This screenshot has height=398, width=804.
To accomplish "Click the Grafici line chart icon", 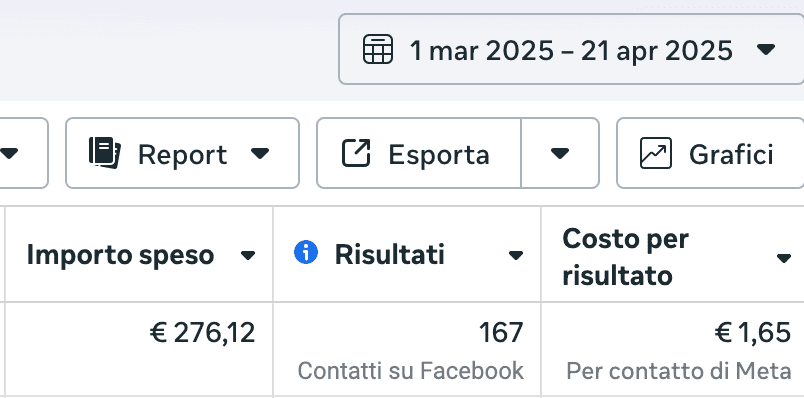I will (x=656, y=153).
